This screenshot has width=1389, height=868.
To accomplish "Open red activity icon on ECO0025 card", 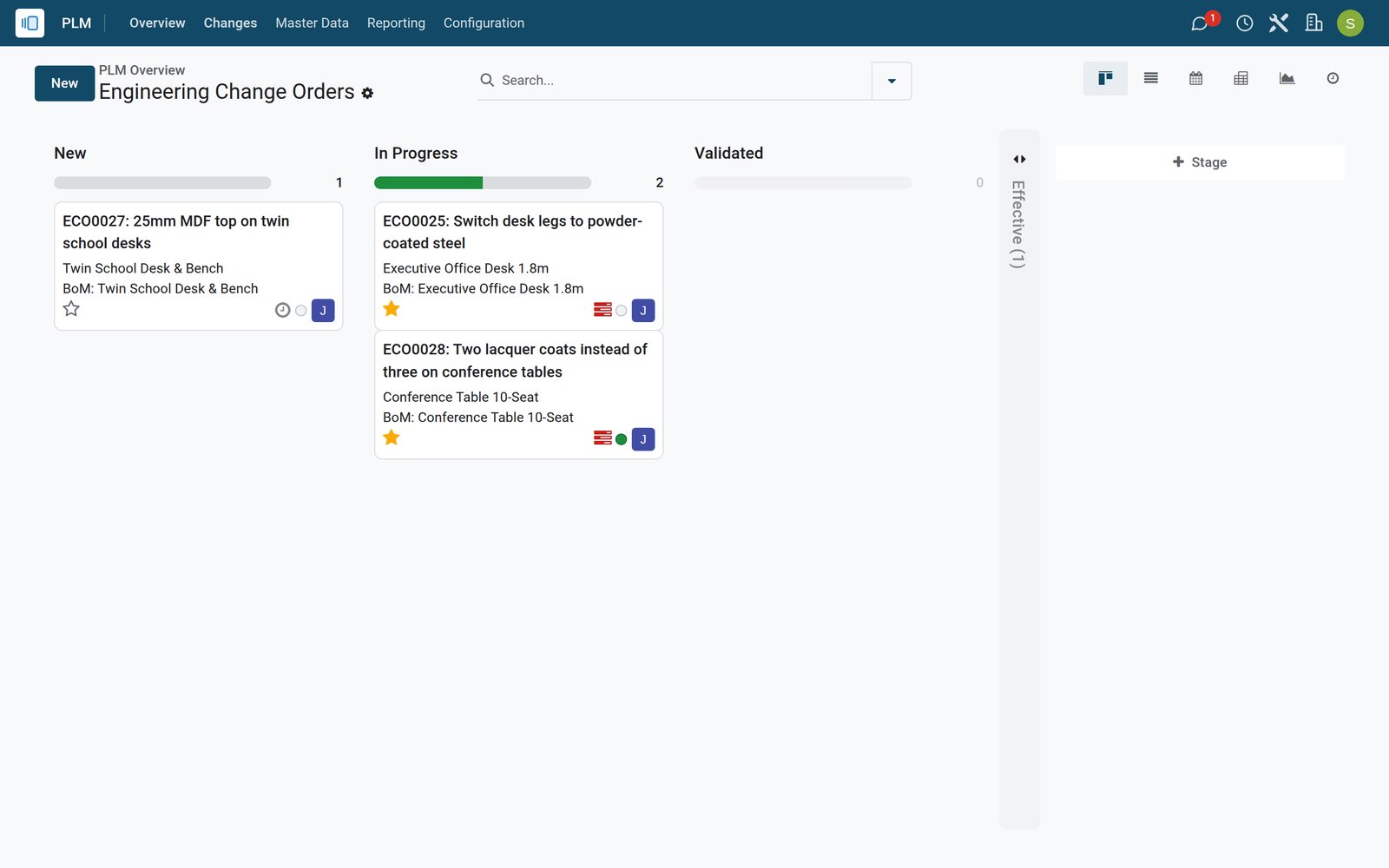I will click(602, 310).
